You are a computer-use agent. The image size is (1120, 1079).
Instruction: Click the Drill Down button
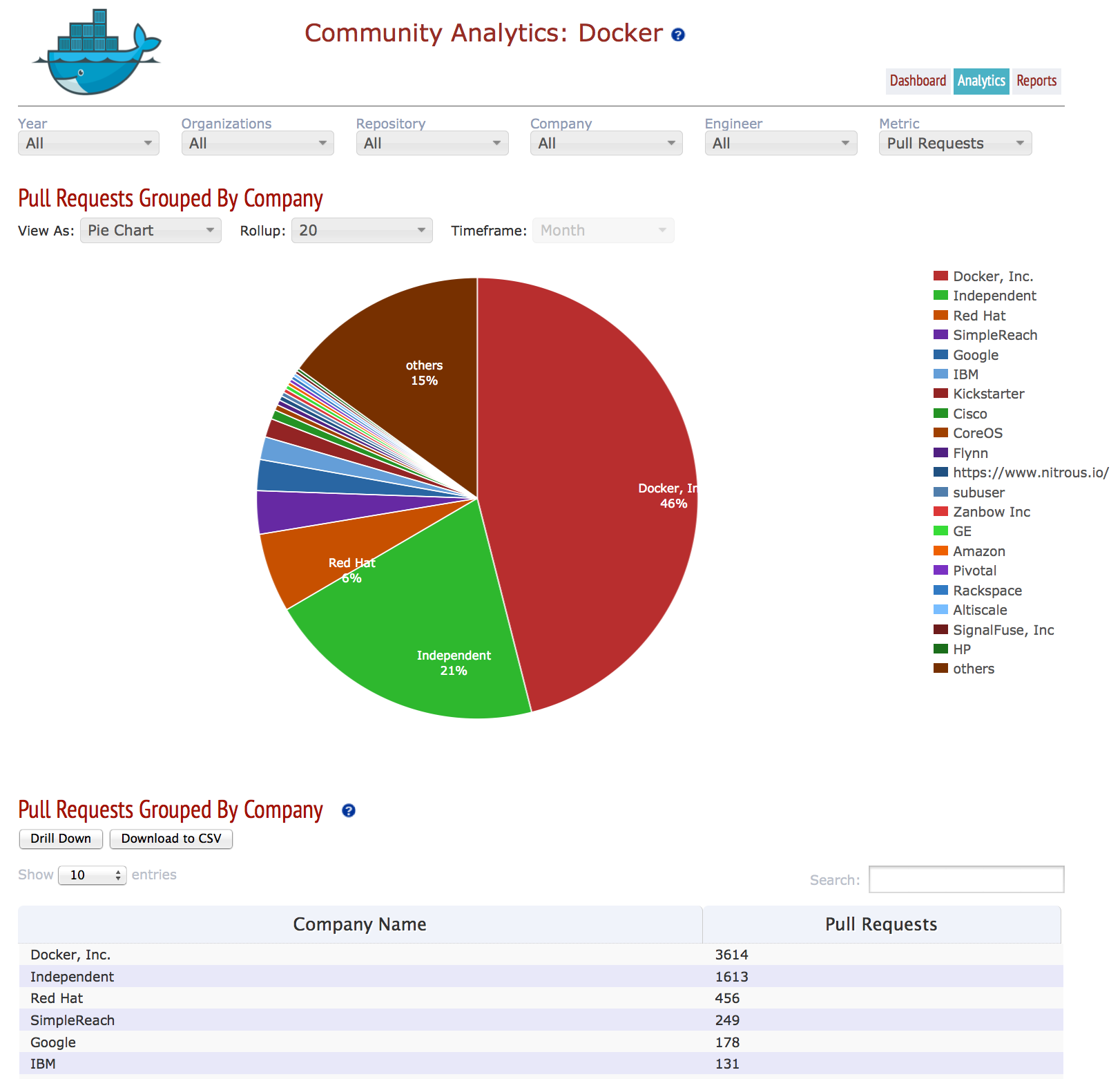(61, 839)
